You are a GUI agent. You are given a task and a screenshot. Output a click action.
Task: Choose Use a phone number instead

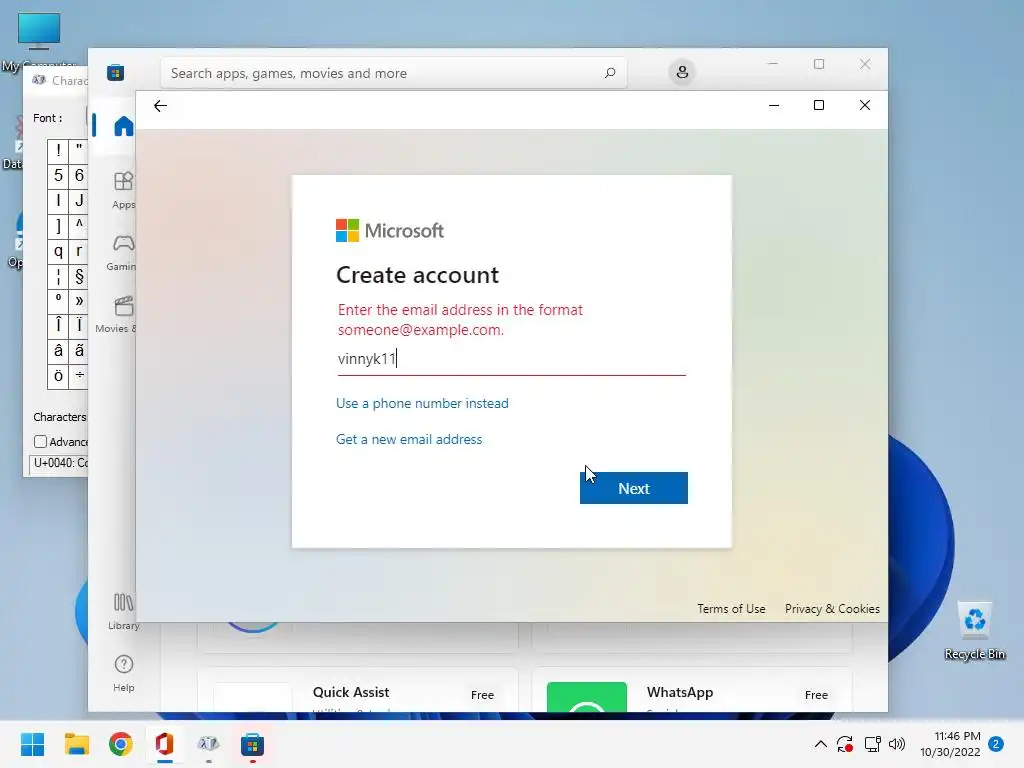point(422,403)
